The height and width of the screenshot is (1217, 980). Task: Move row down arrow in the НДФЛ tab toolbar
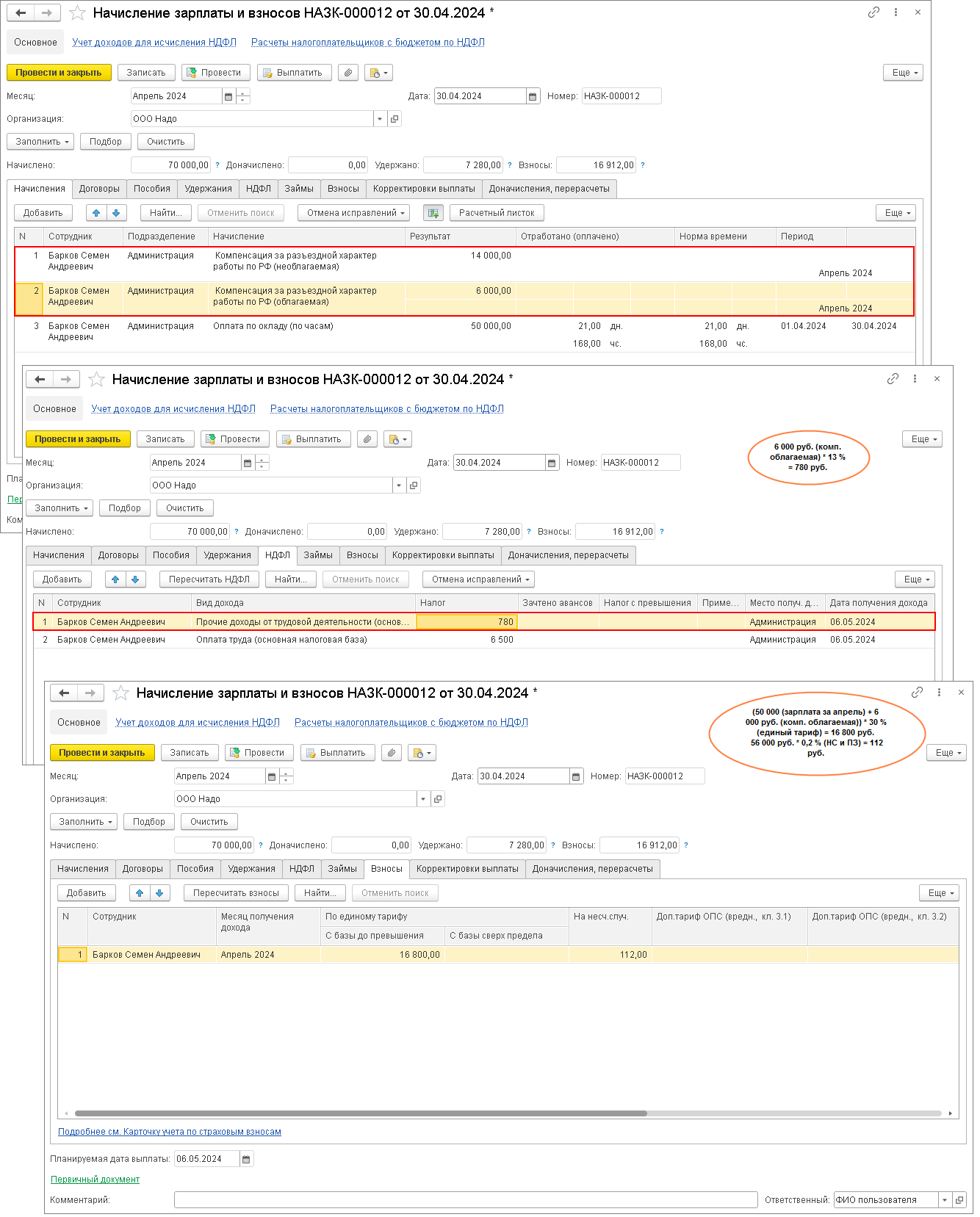135,579
